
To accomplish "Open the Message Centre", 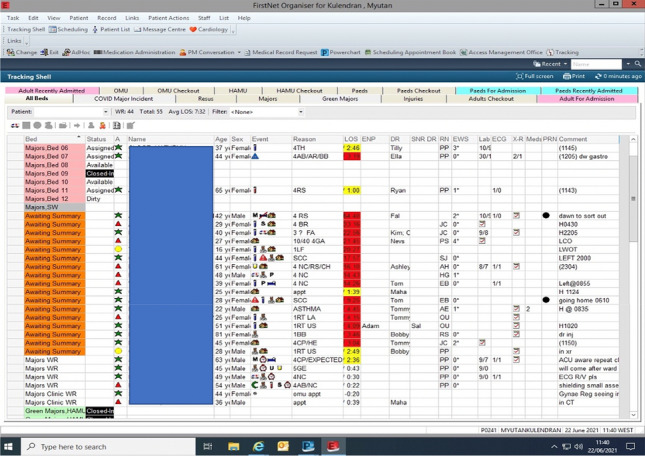I will [x=161, y=29].
